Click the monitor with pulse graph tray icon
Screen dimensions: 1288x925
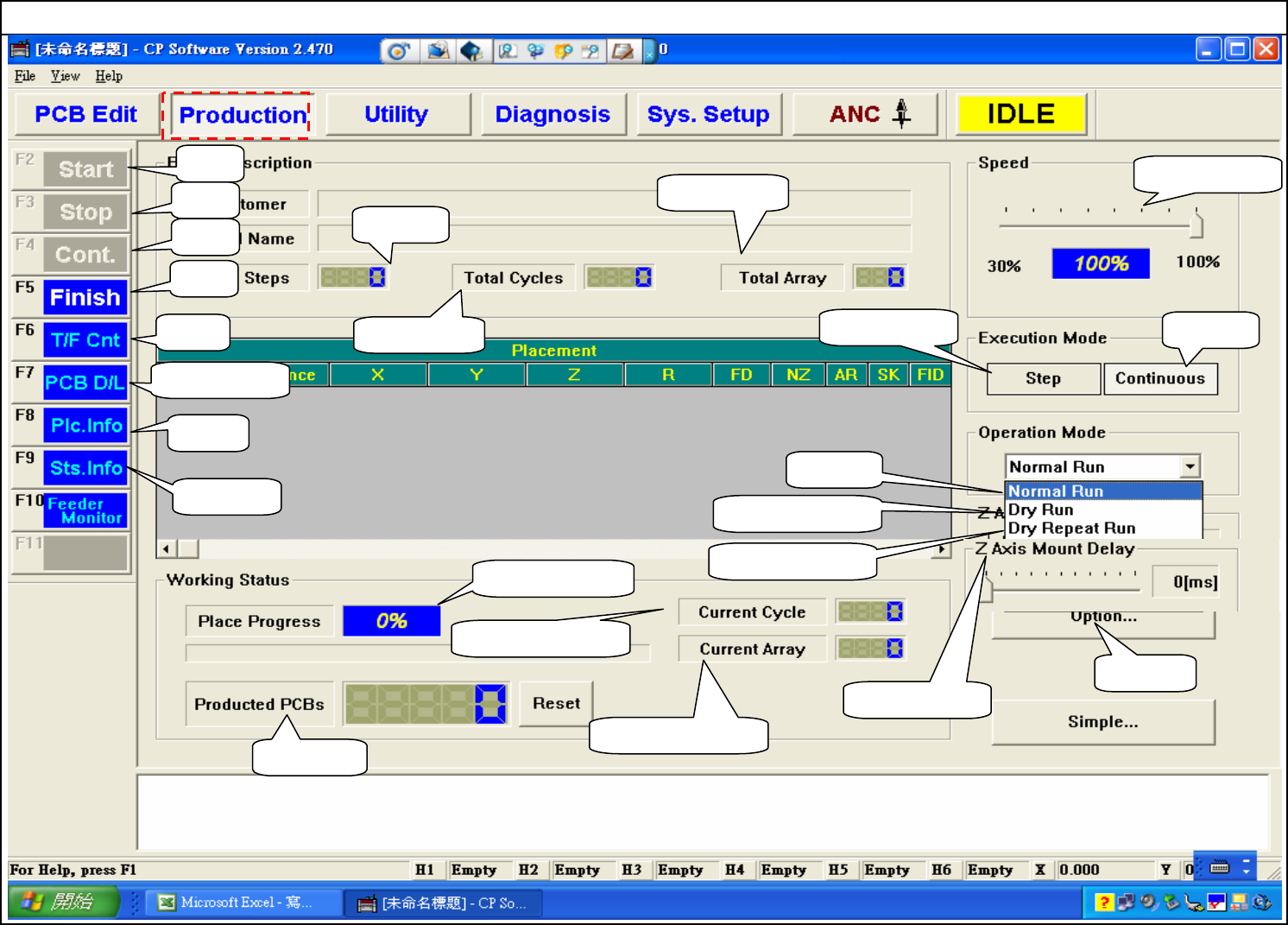[x=1239, y=903]
